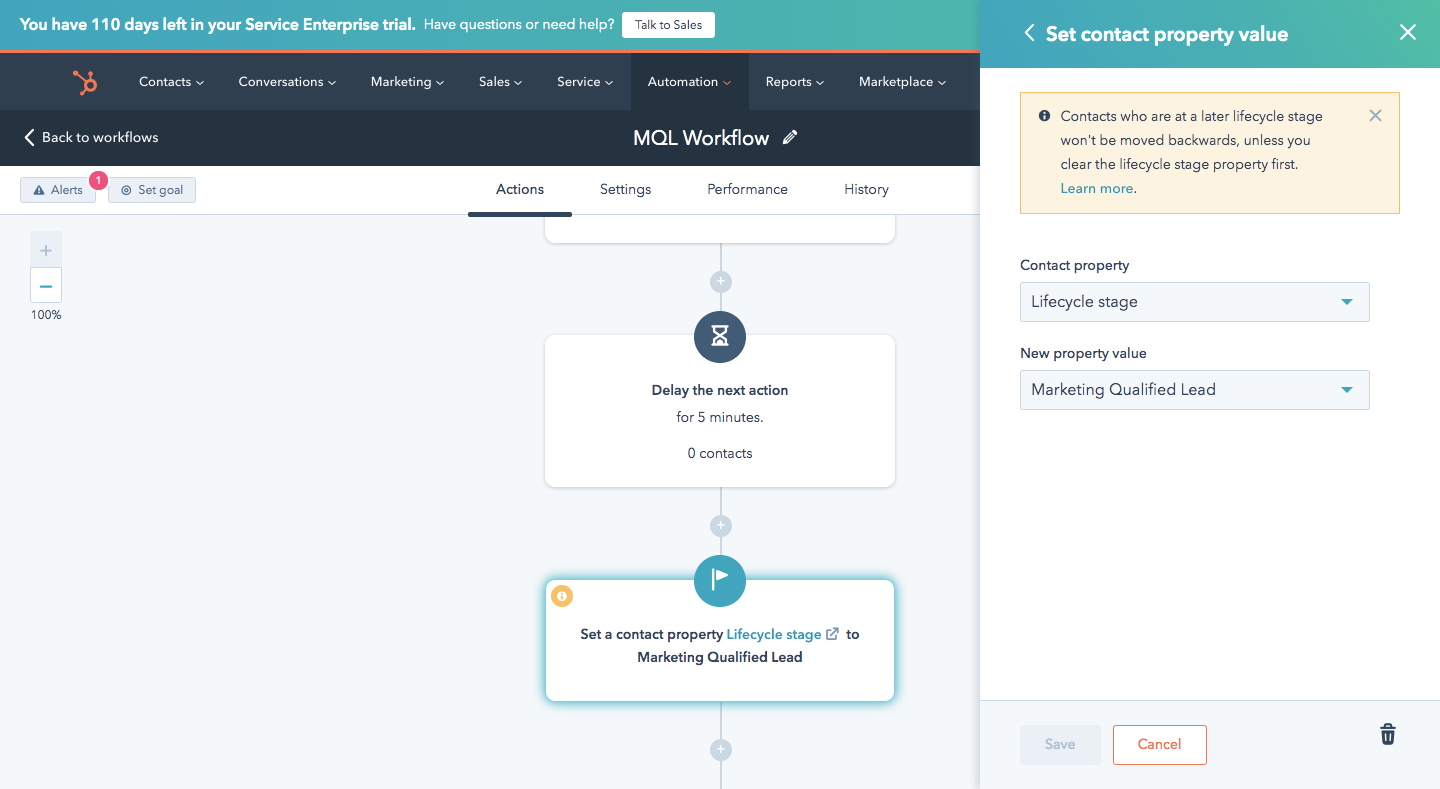Open the New property value dropdown

pyautogui.click(x=1194, y=390)
